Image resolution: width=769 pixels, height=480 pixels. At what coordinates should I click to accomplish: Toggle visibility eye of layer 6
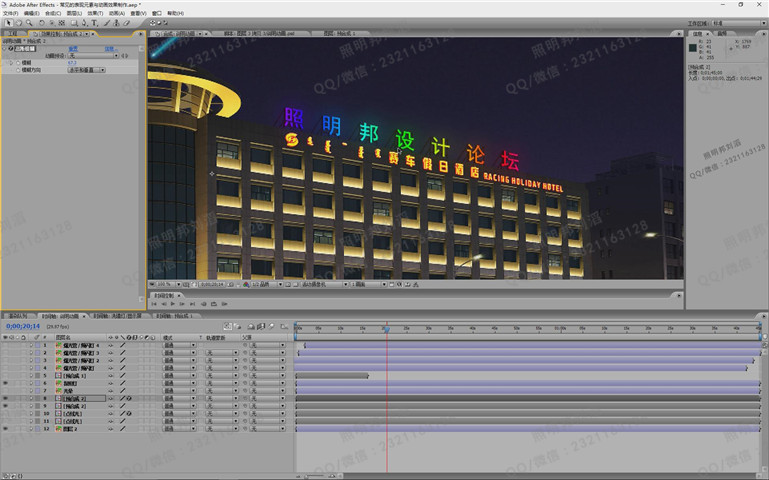(x=5, y=383)
